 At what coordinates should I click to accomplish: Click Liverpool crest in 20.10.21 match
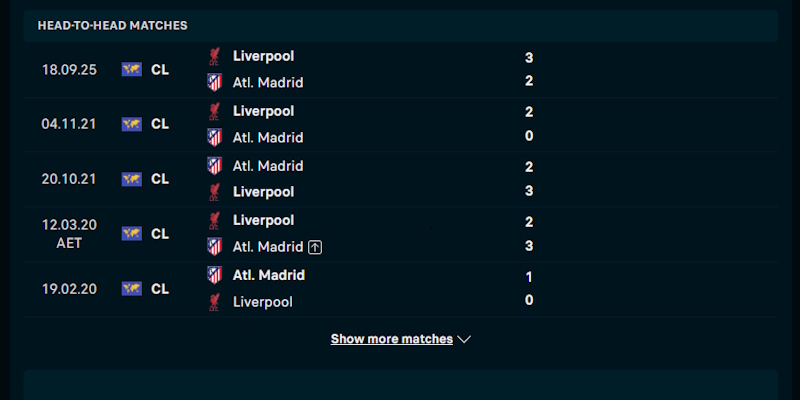coord(214,192)
